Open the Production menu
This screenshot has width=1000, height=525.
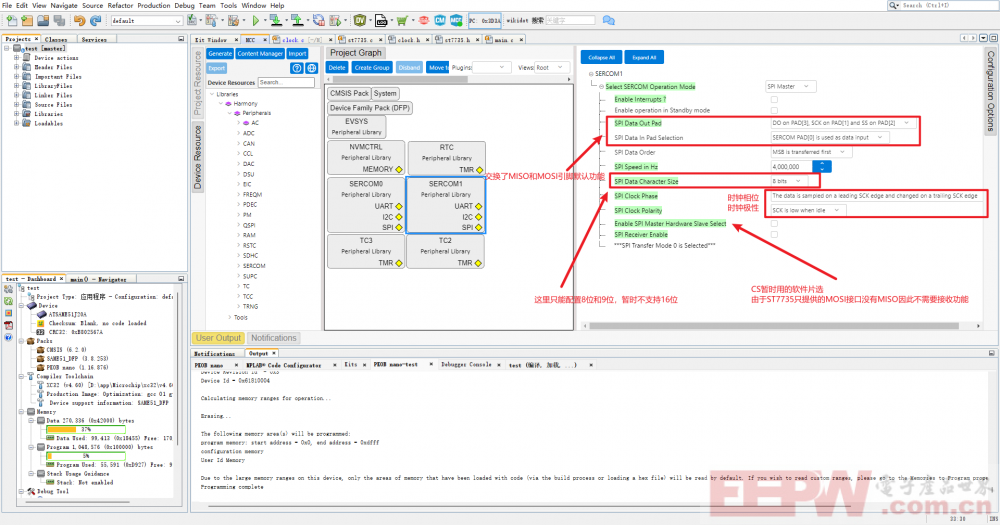154,5
